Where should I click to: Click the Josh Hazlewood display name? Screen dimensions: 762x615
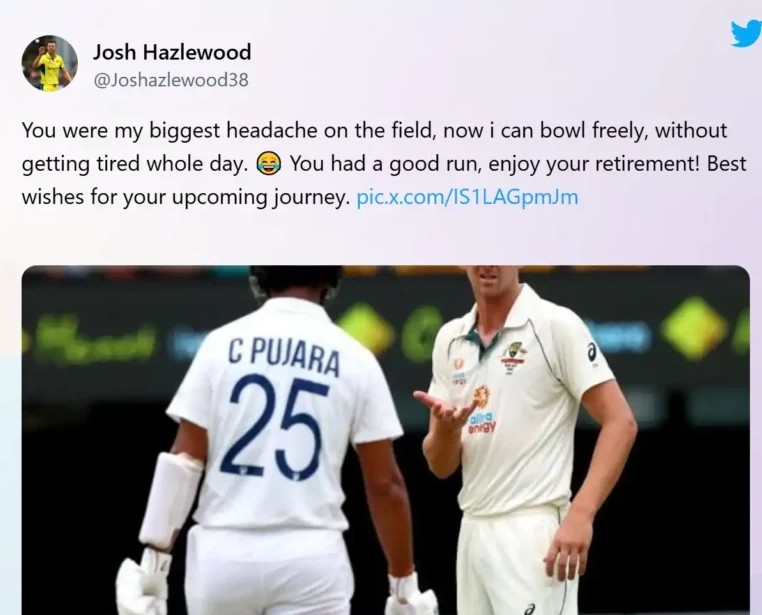(x=172, y=52)
